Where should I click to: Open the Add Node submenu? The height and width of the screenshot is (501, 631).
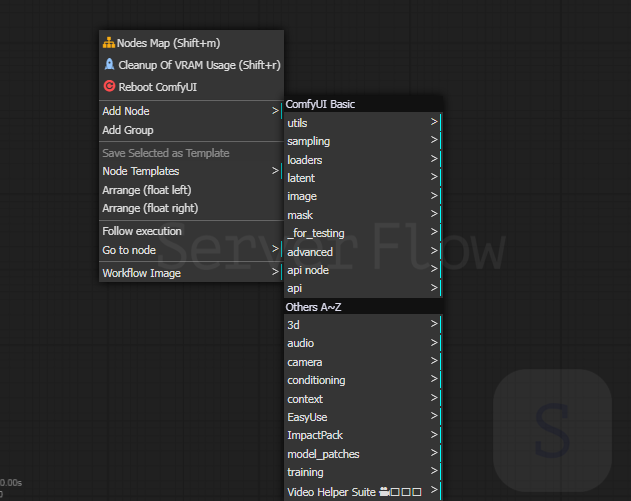click(191, 111)
